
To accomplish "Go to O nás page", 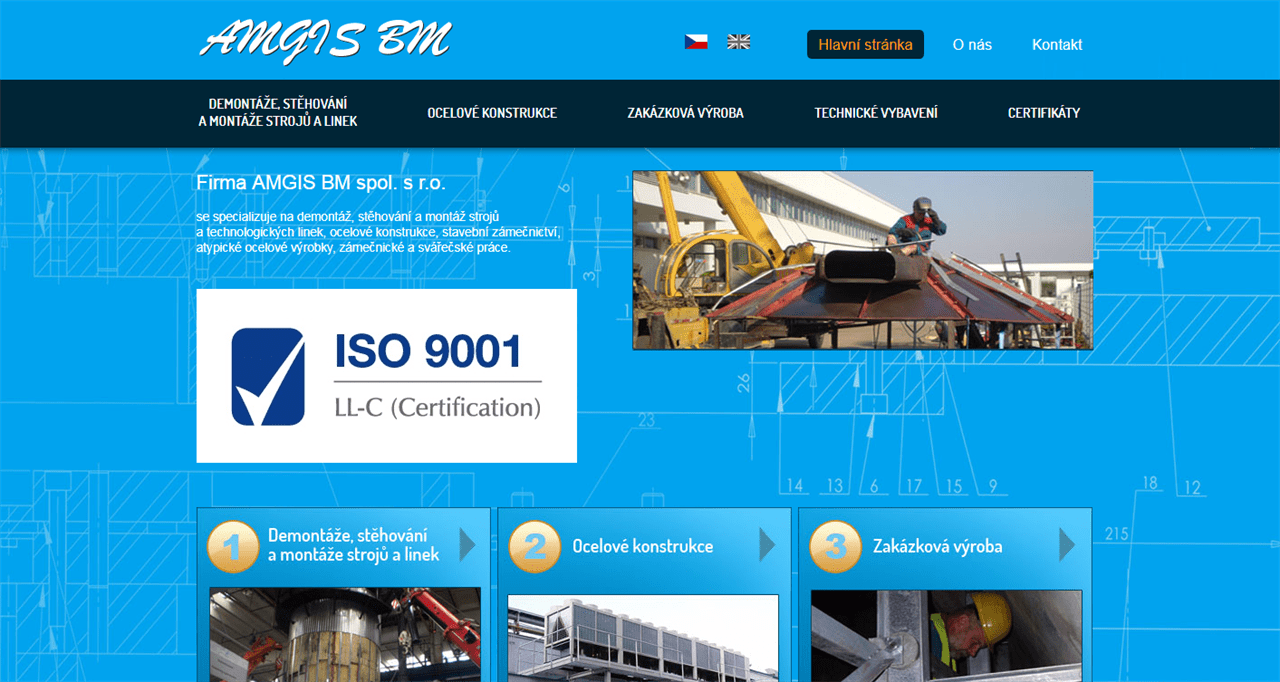I will tap(972, 44).
